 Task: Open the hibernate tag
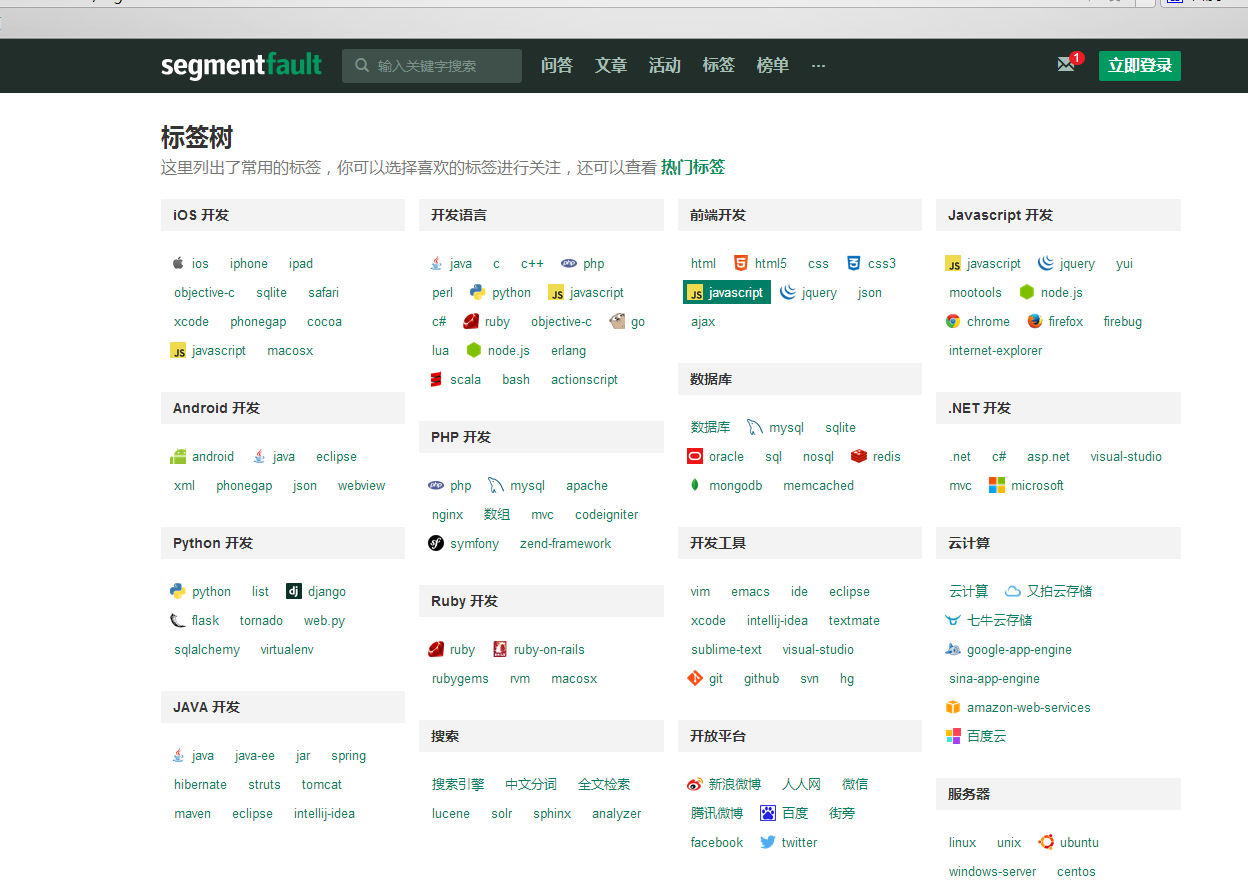point(200,784)
